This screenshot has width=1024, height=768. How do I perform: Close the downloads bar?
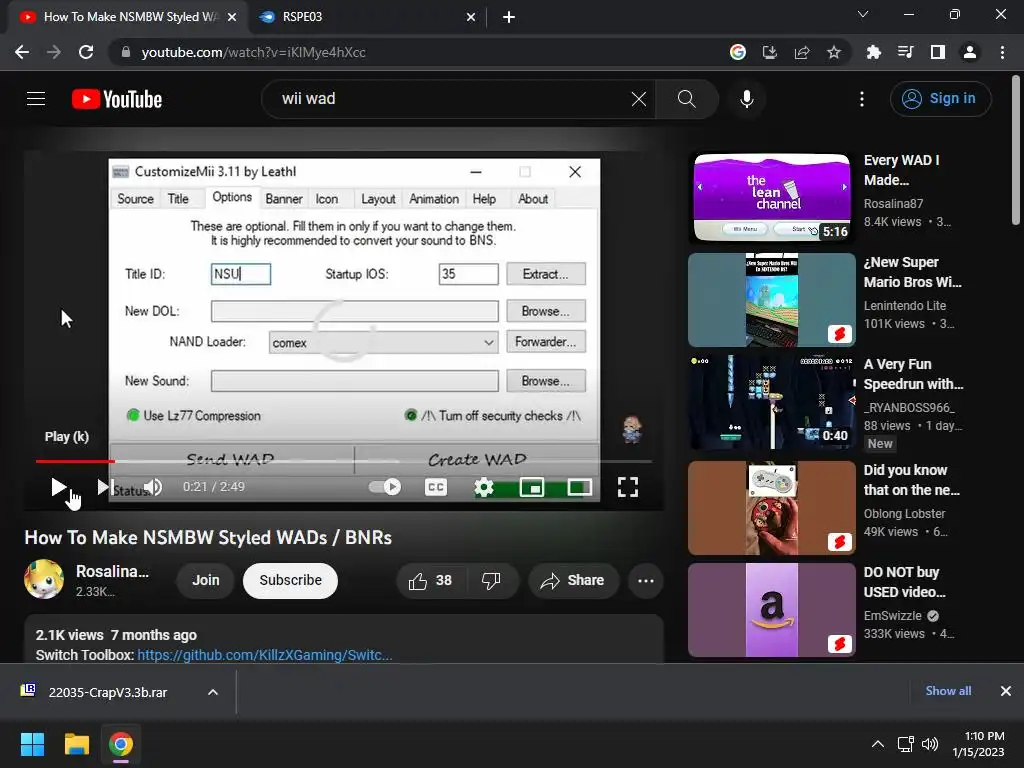pos(1006,691)
